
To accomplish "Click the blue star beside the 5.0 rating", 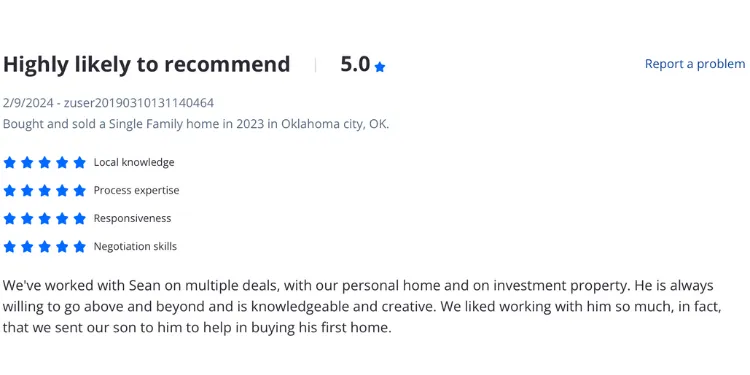I will click(x=380, y=67).
